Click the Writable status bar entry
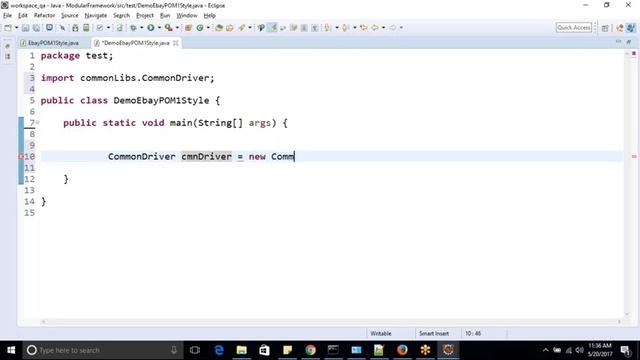 [380, 333]
